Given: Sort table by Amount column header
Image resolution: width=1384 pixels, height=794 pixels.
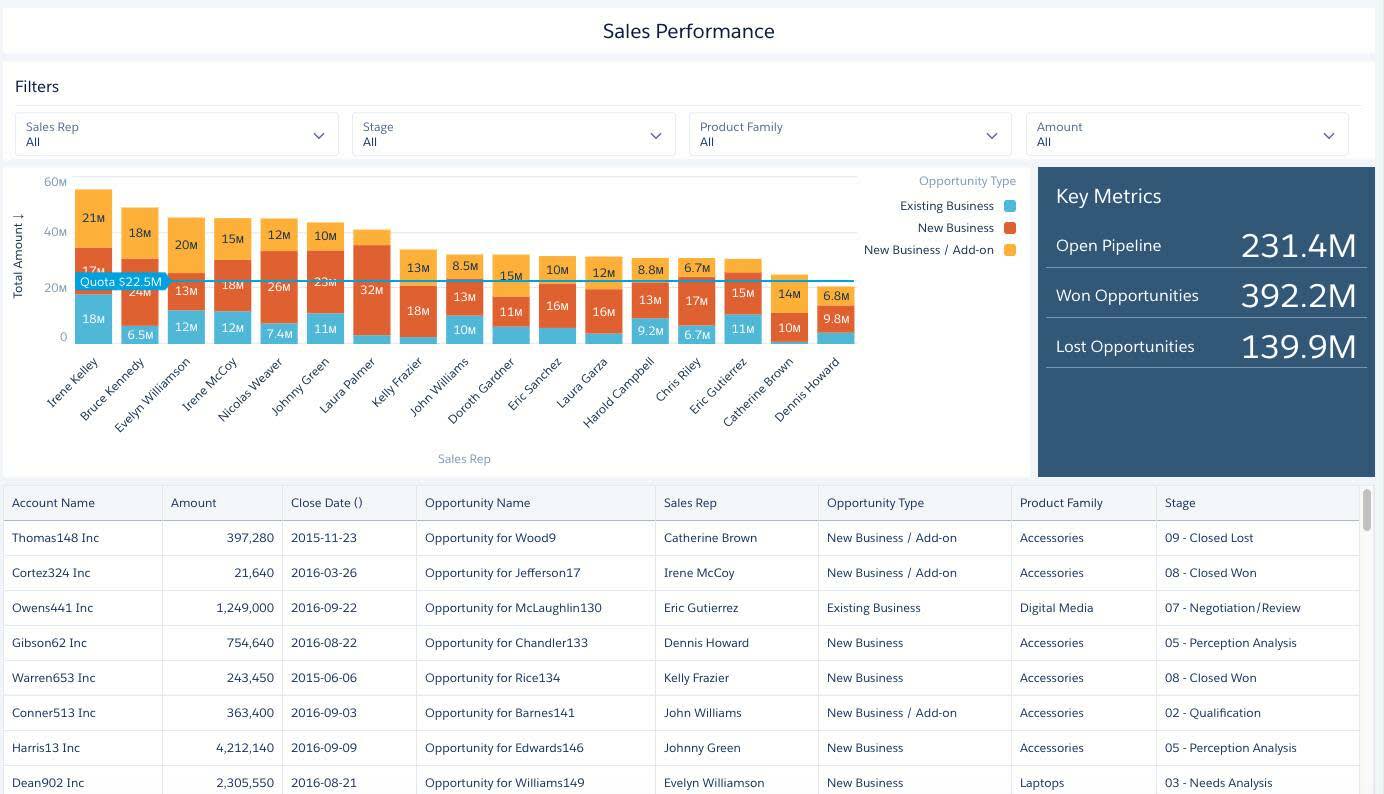Looking at the screenshot, I should tap(222, 503).
